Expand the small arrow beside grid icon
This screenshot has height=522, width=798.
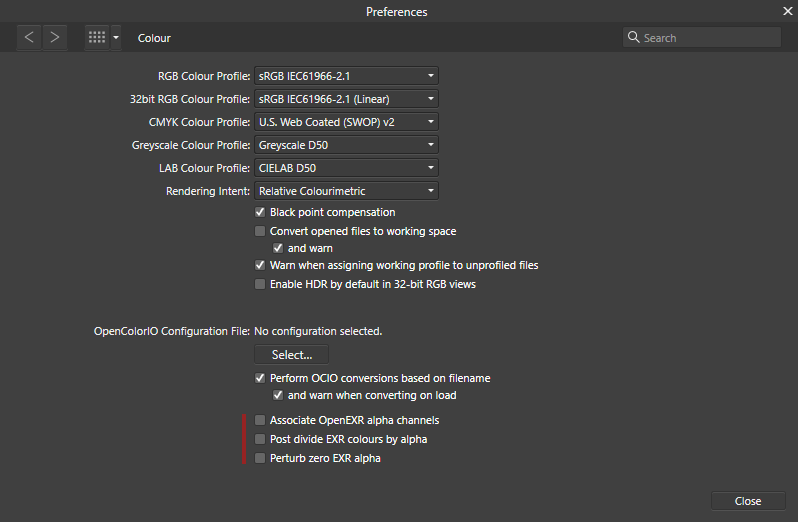116,38
